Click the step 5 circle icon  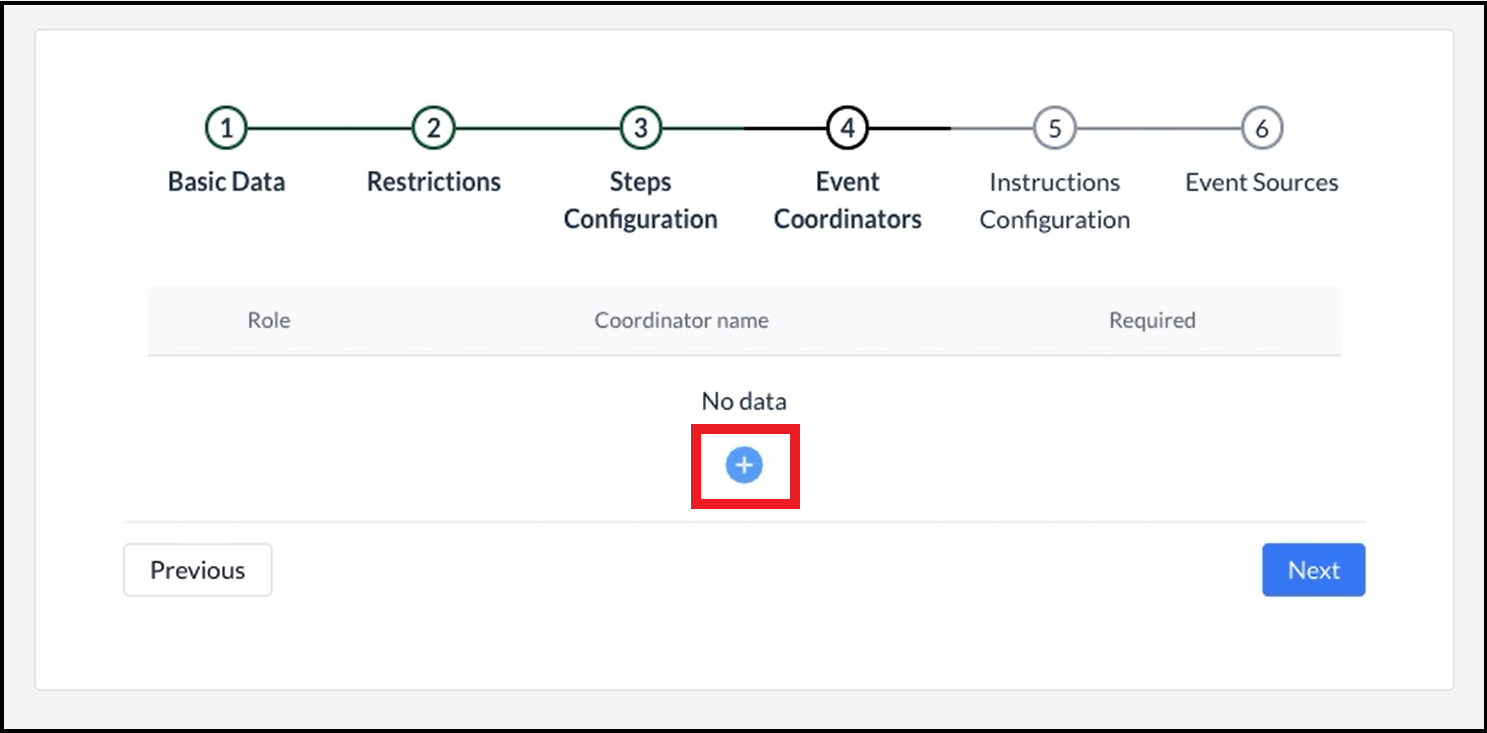pos(1054,128)
